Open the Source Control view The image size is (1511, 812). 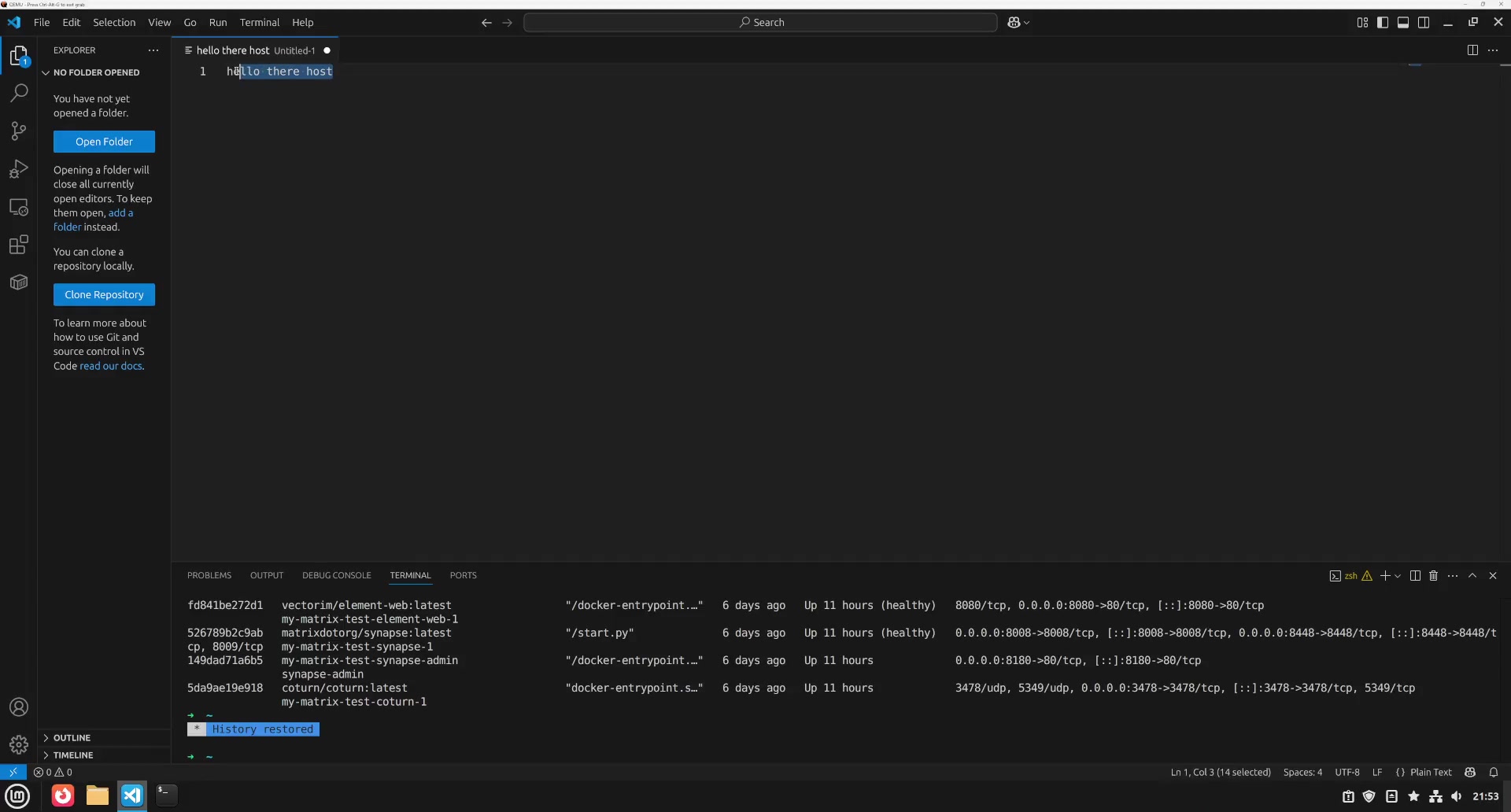(x=19, y=131)
